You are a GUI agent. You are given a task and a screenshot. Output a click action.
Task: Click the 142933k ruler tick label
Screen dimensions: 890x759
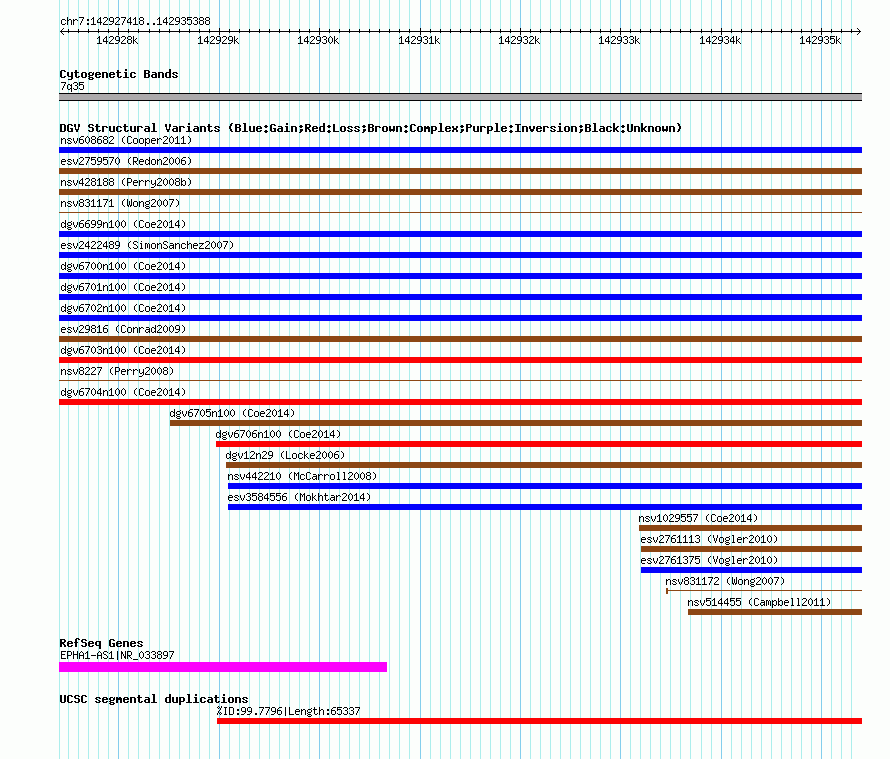(x=619, y=40)
